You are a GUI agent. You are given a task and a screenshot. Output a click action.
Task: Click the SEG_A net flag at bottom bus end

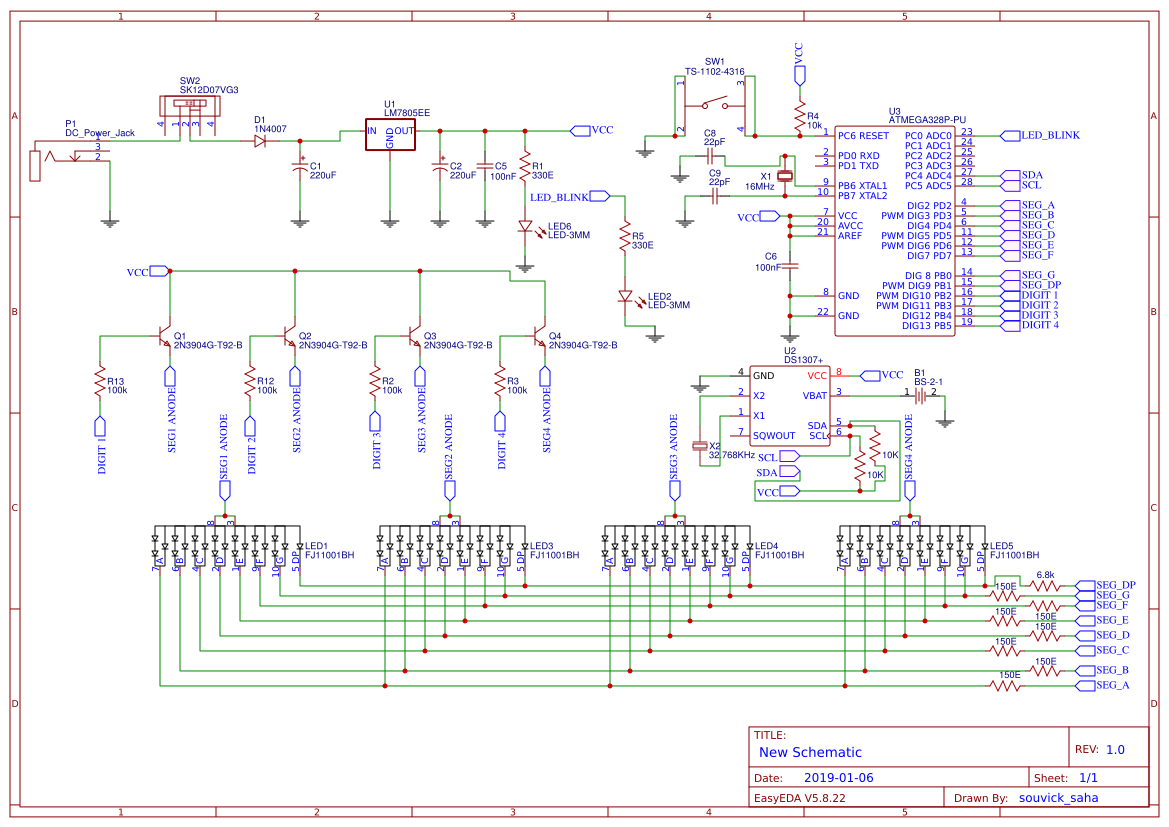(1103, 685)
